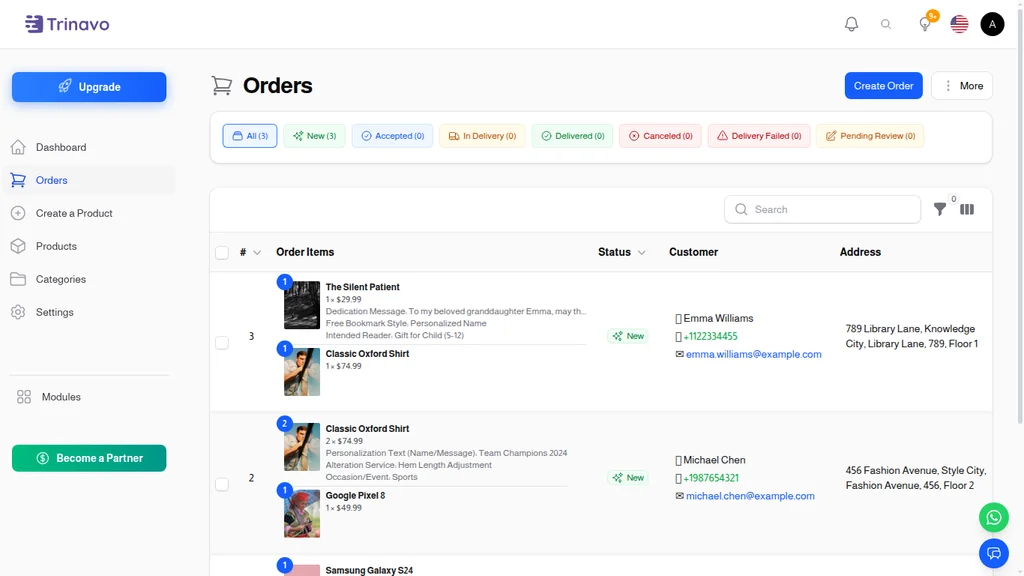Click the Upgrade button
The width and height of the screenshot is (1024, 576).
89,87
